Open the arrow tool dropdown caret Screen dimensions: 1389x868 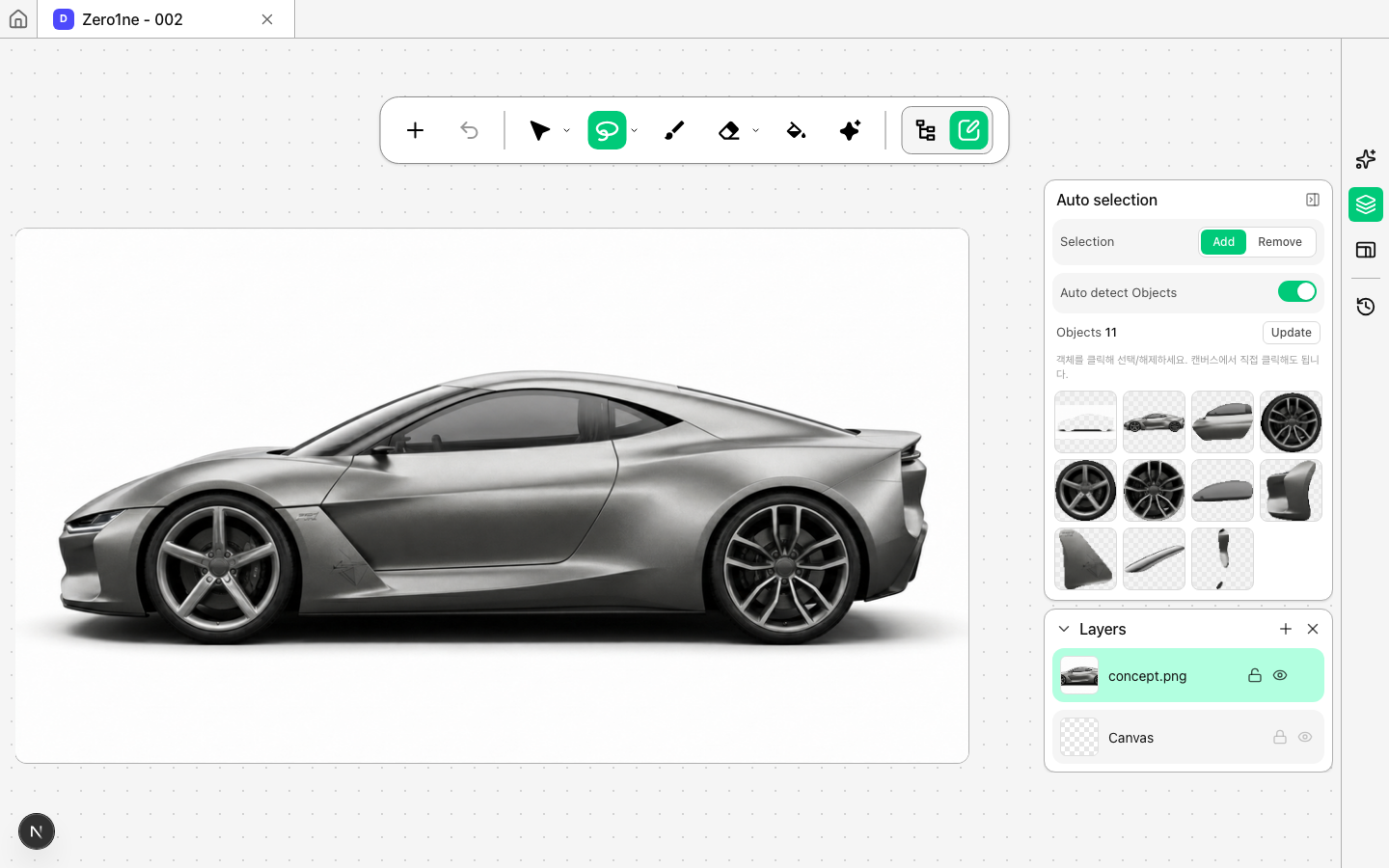[x=566, y=130]
